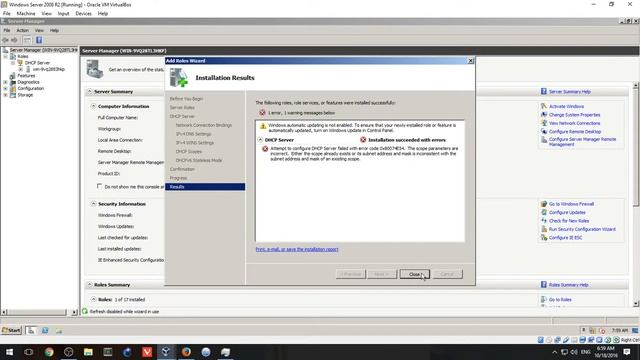Click the host Windows Start icon
This screenshot has width=640, height=360.
click(x=9, y=352)
